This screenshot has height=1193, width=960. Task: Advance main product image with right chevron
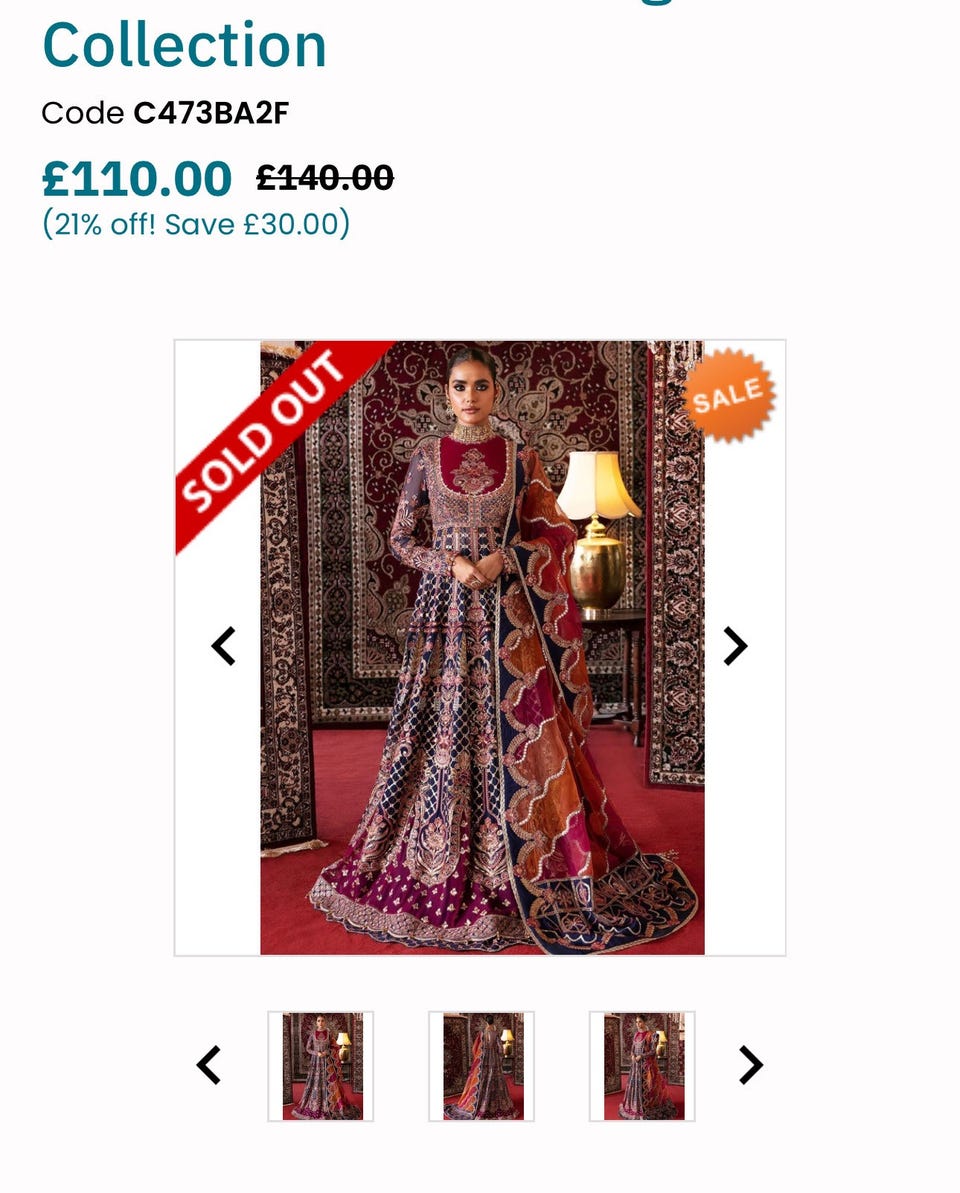(735, 647)
